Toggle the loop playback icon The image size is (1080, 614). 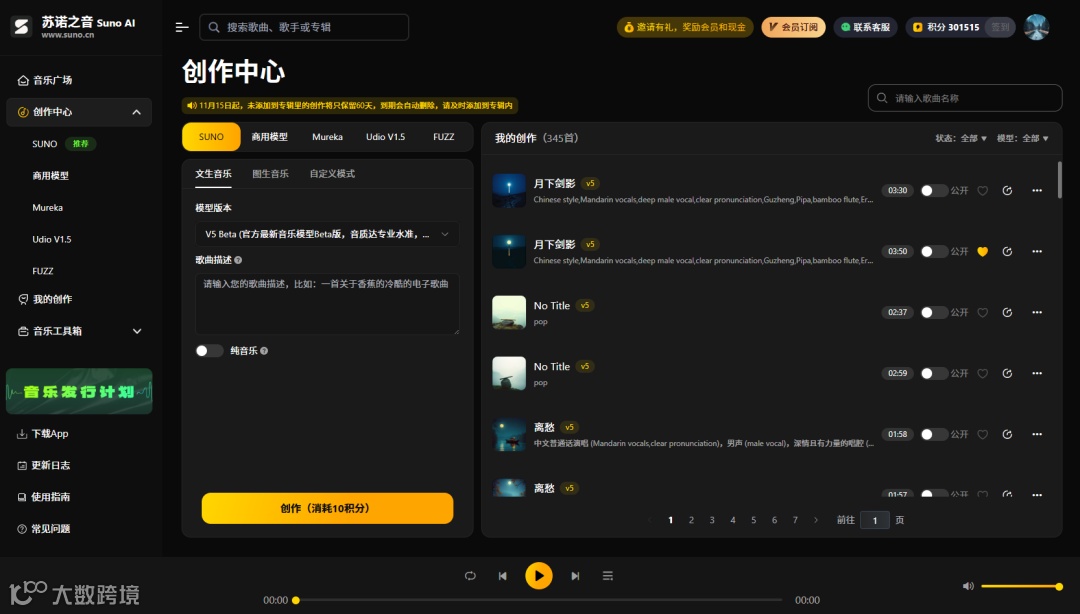[x=470, y=576]
